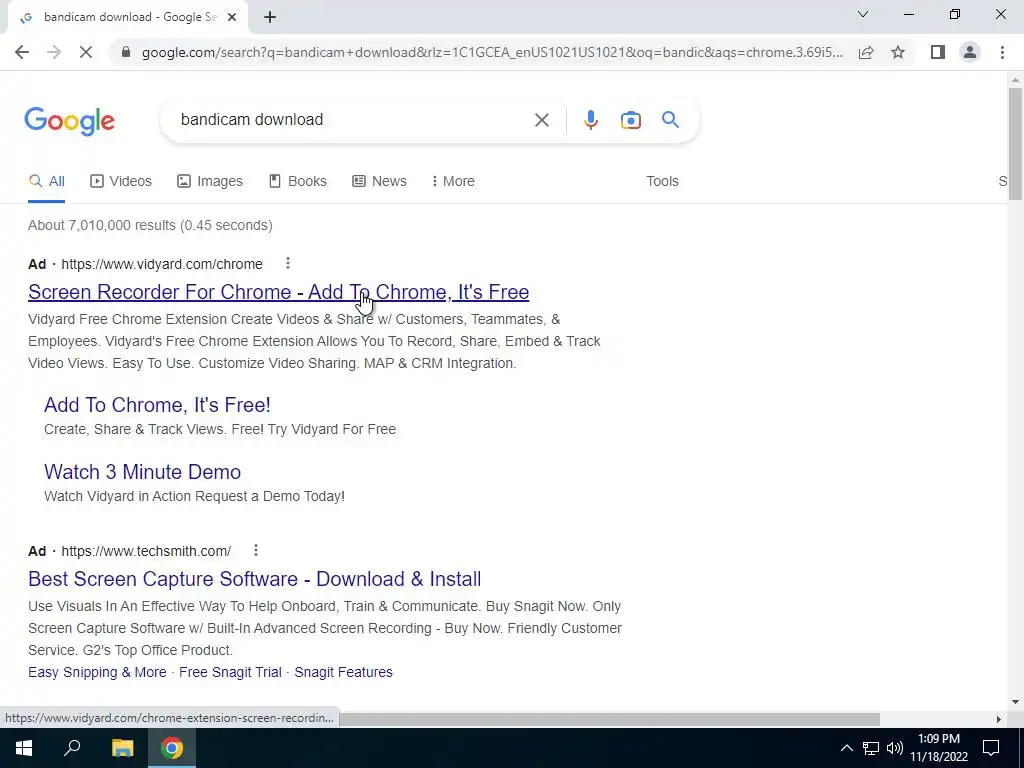Image resolution: width=1024 pixels, height=768 pixels.
Task: Share this page icon in address bar
Action: [866, 52]
